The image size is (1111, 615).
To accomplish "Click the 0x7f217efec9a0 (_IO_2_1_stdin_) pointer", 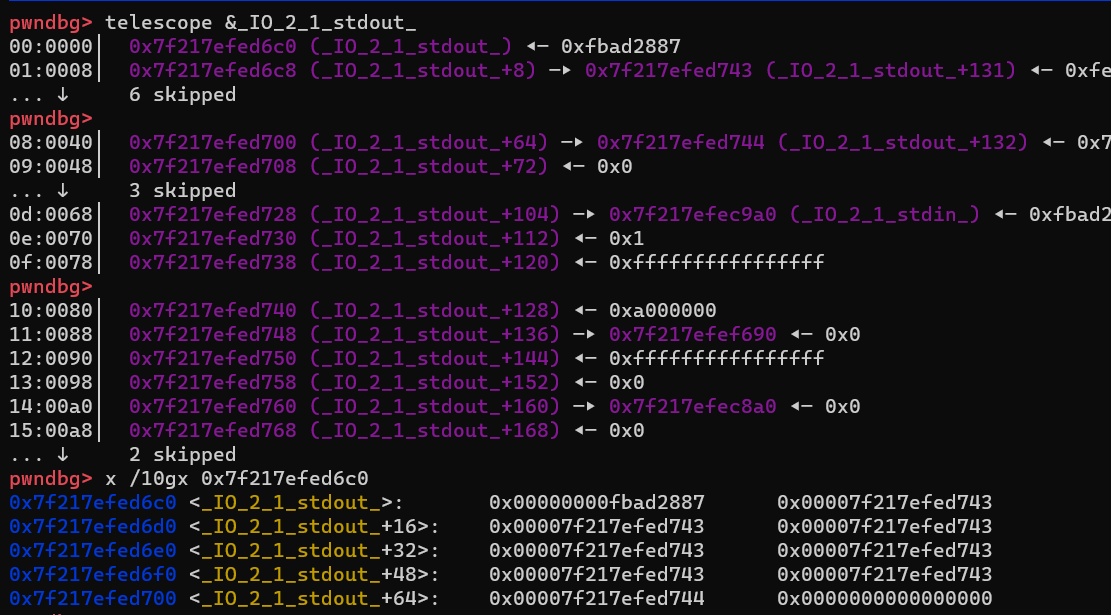I will pyautogui.click(x=794, y=215).
